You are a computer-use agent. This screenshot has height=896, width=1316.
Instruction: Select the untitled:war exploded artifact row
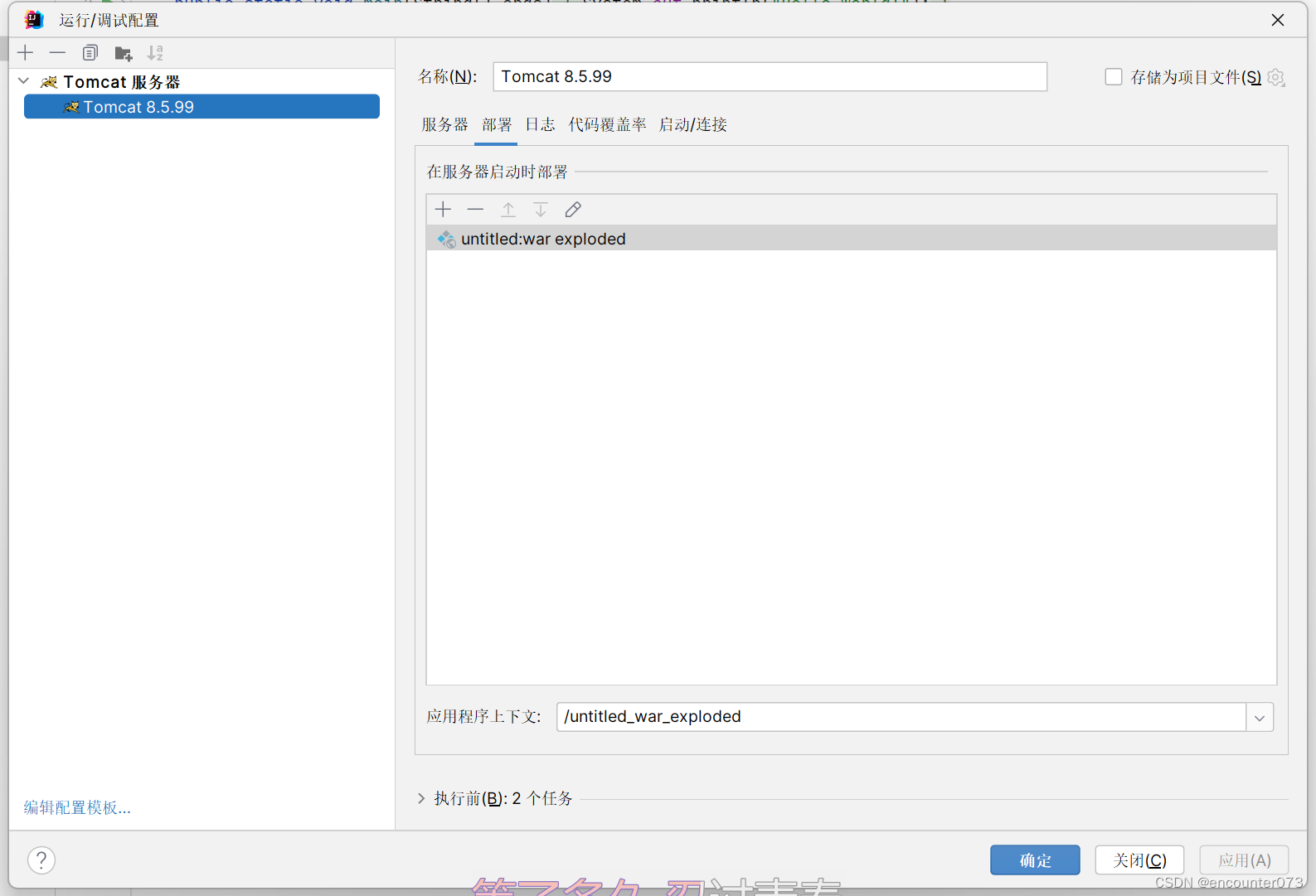[x=852, y=239]
